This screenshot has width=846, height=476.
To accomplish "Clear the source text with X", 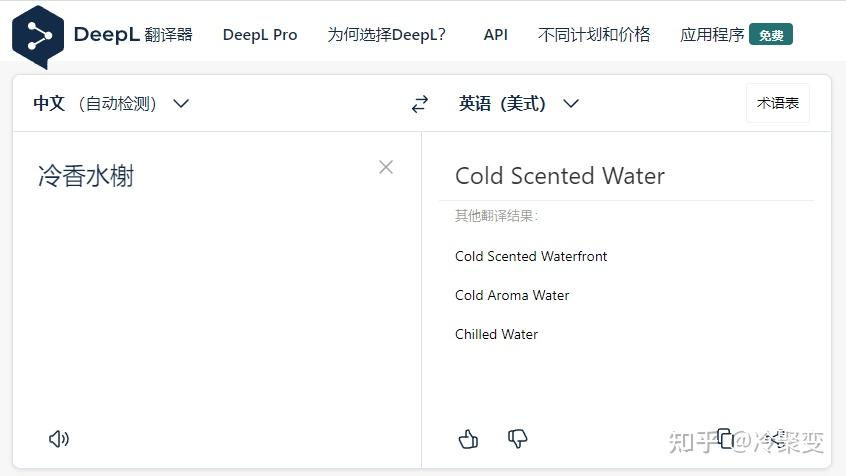I will [x=386, y=167].
